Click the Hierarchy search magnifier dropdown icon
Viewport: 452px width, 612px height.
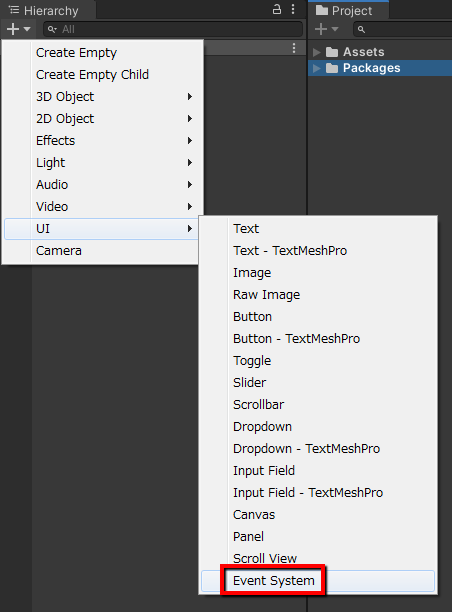52,29
